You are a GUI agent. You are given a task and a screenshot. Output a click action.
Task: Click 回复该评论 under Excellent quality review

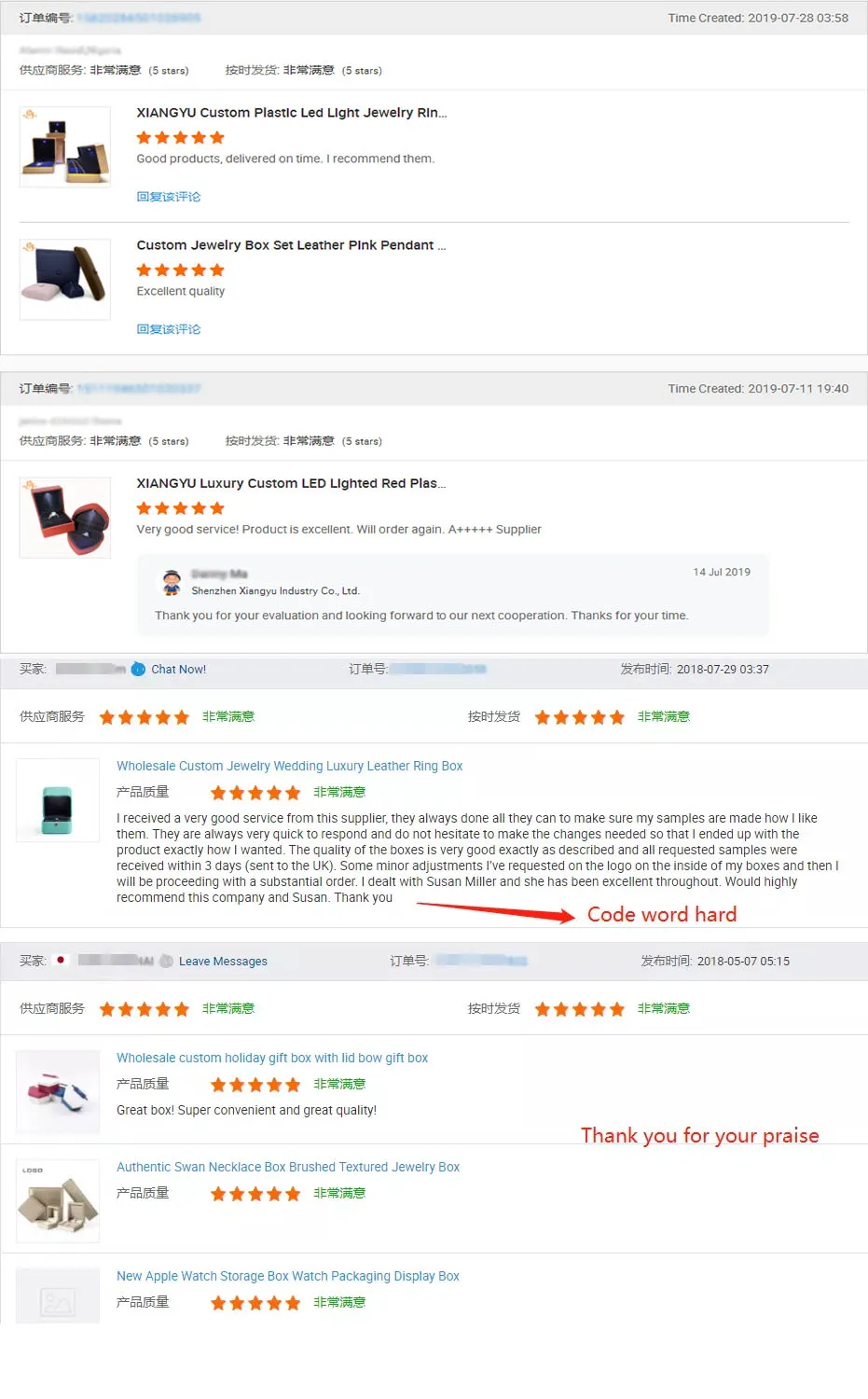tap(169, 329)
